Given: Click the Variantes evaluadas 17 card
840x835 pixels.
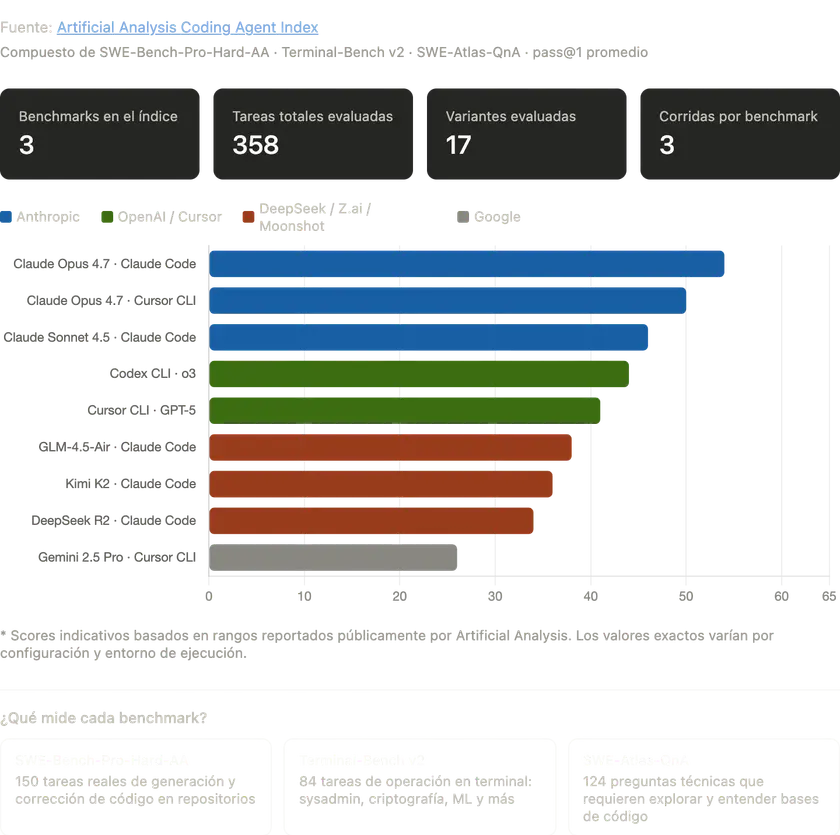Looking at the screenshot, I should (527, 134).
